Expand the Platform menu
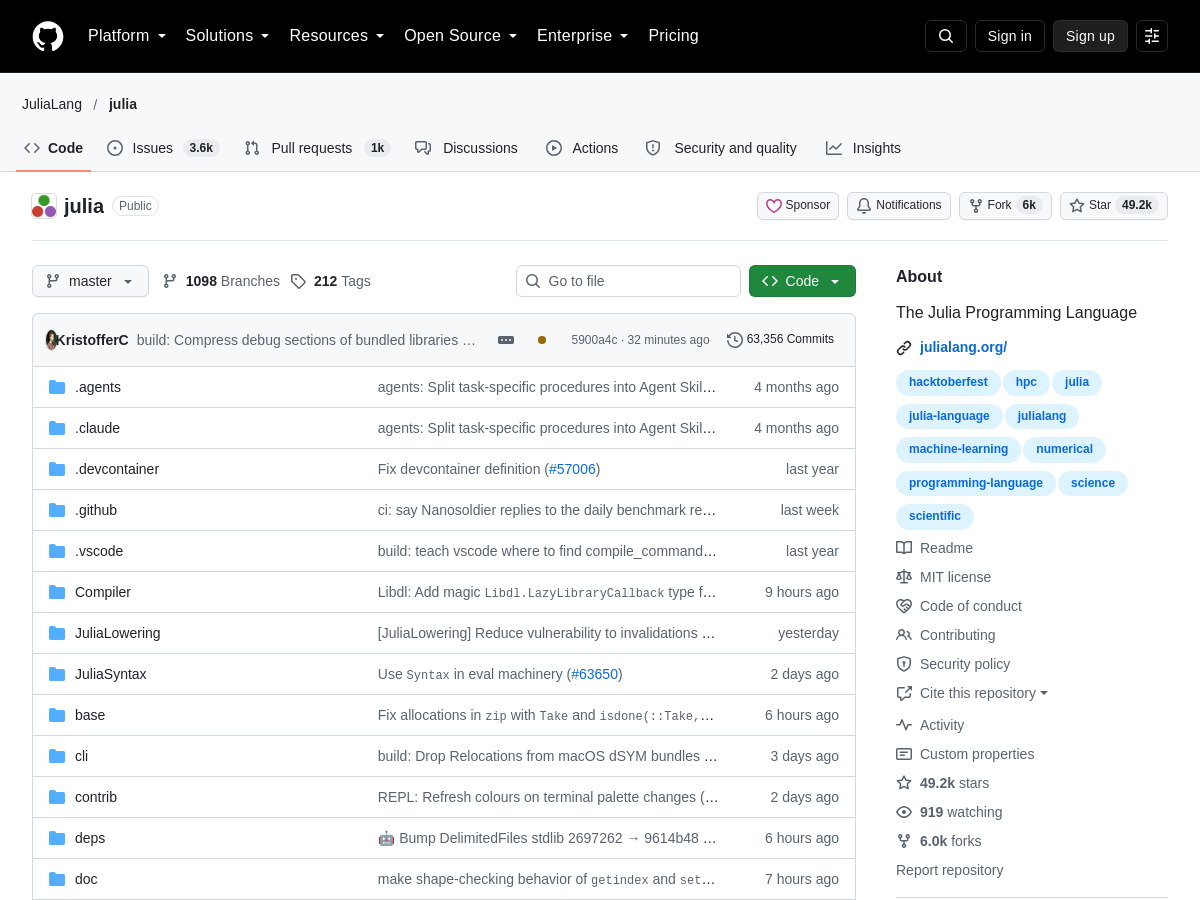 coord(127,36)
